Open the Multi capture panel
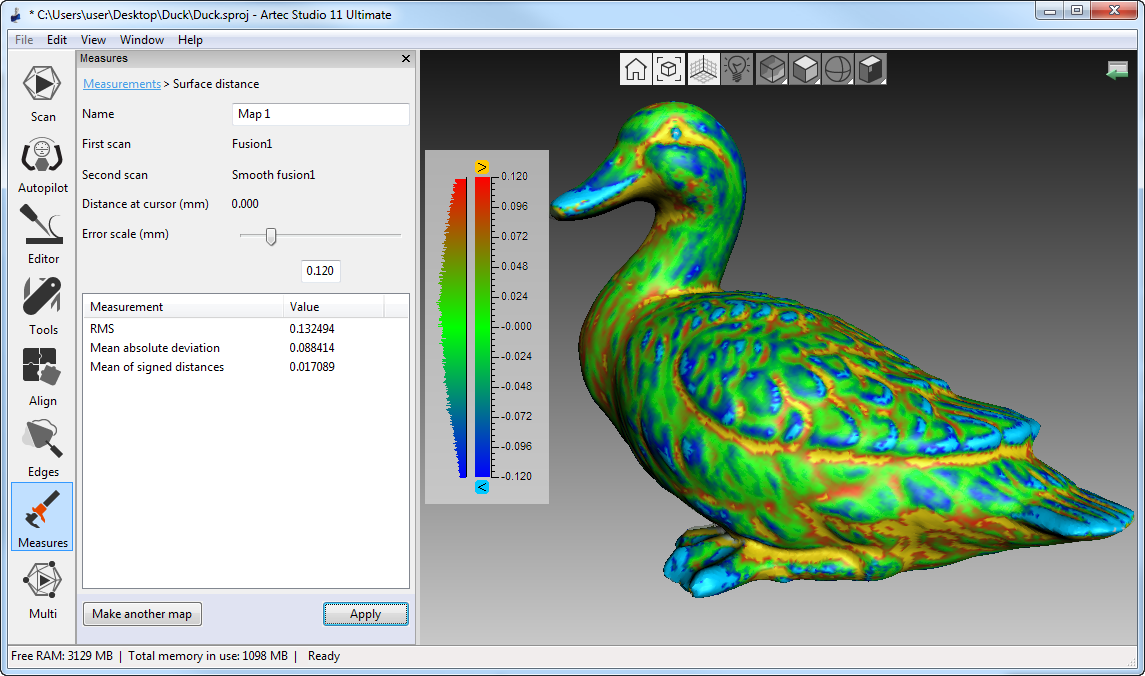 point(42,591)
